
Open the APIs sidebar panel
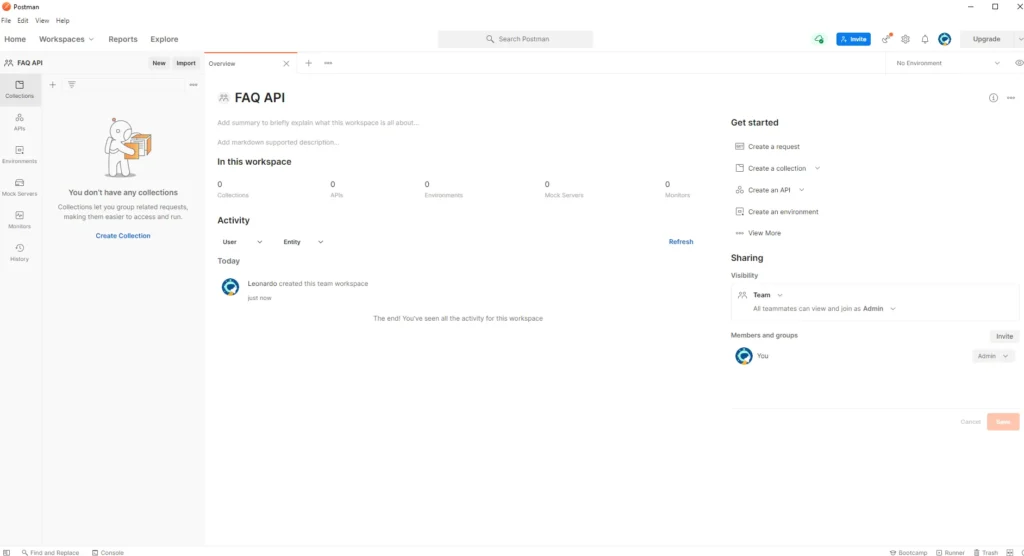coord(20,122)
